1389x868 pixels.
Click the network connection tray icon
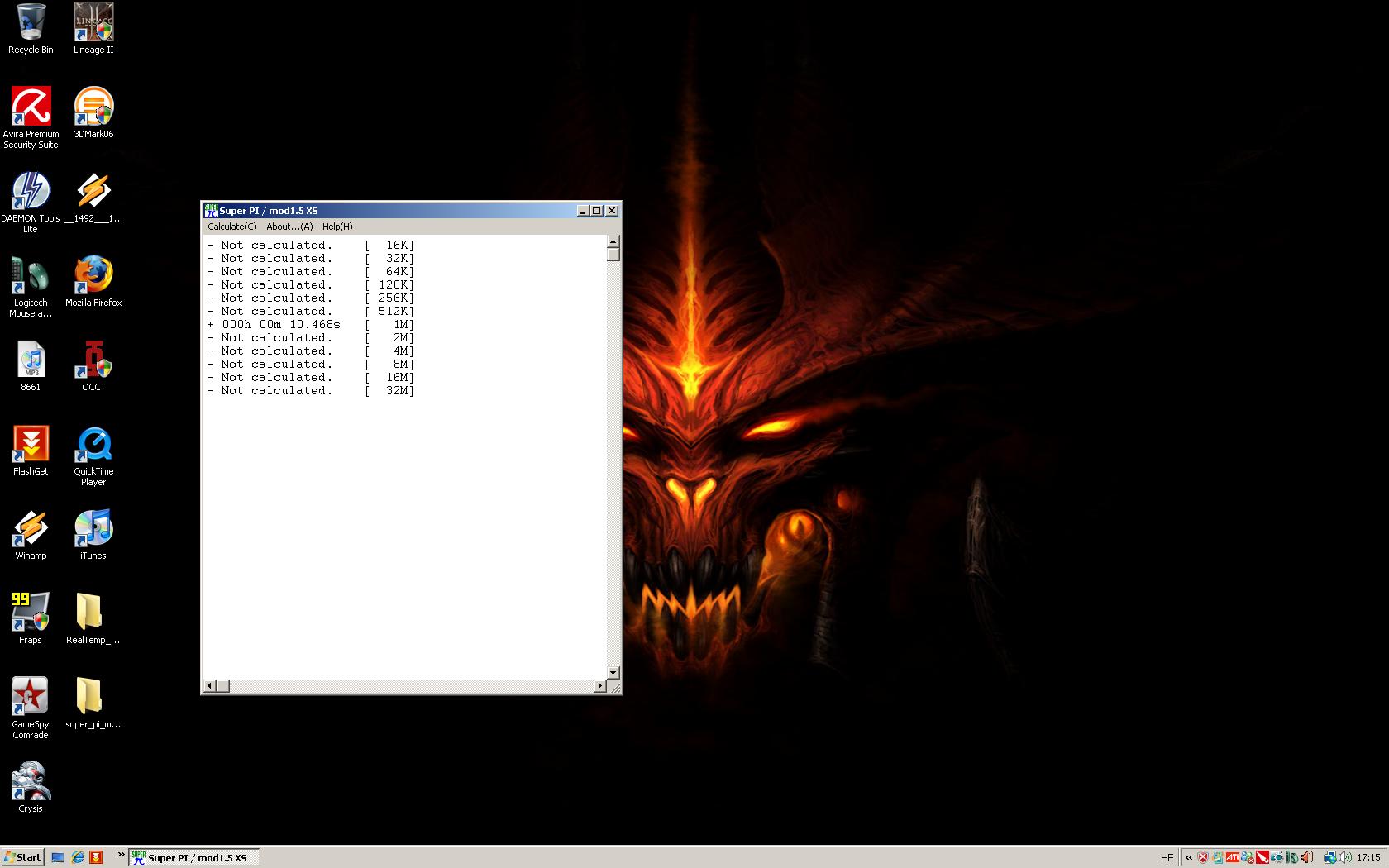1330,857
